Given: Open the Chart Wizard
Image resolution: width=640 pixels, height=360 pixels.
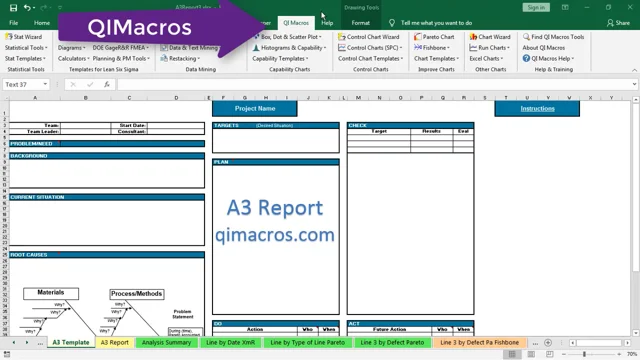Looking at the screenshot, I should [x=490, y=37].
